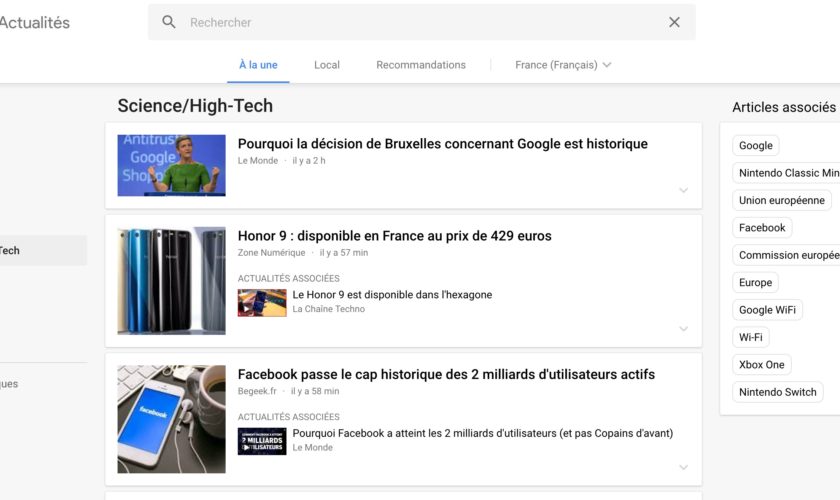Expand the Facebook 2 milliards article card
The image size is (840, 500).
click(x=684, y=467)
